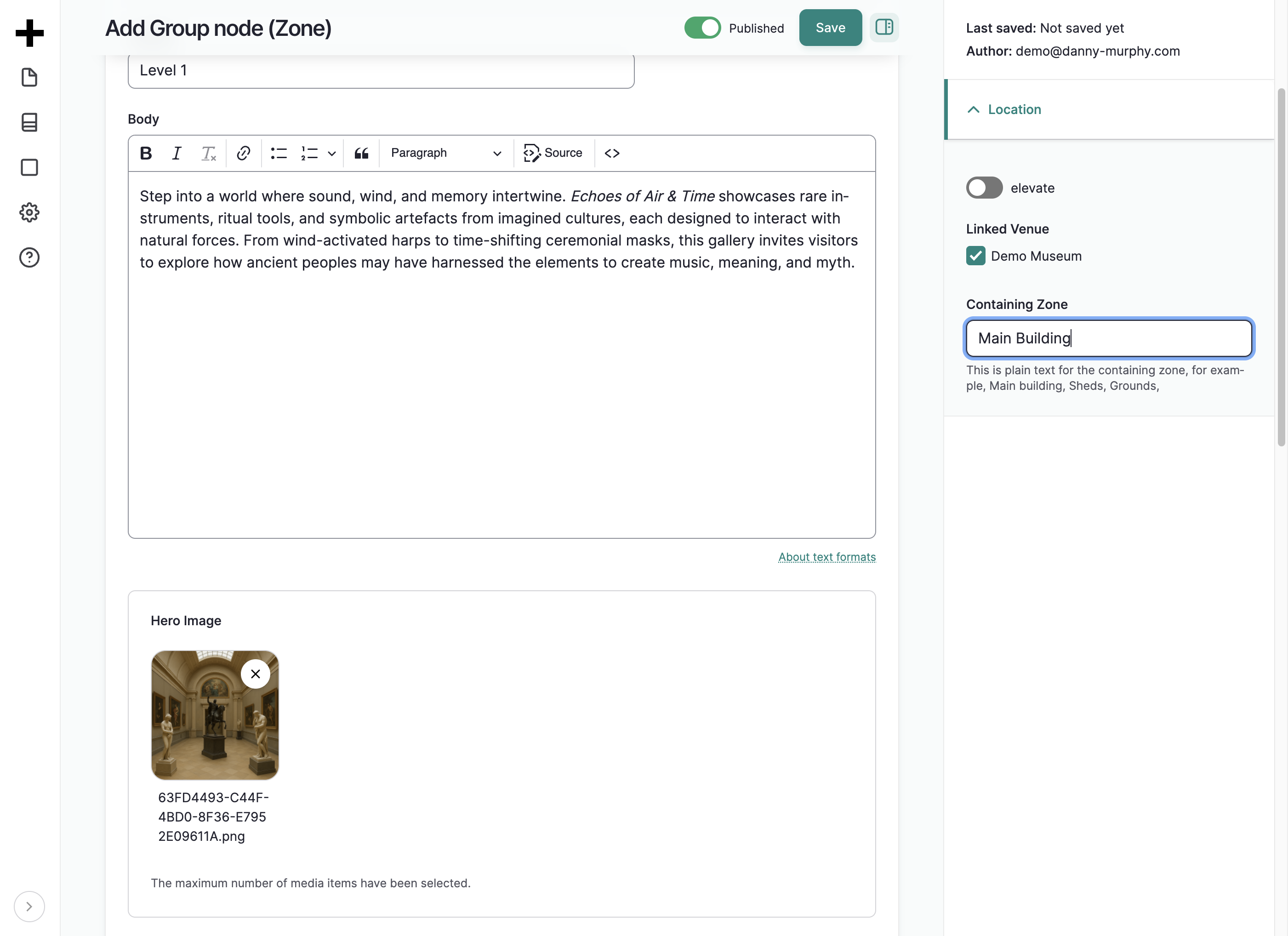1288x936 pixels.
Task: Save the Zone node
Action: pyautogui.click(x=830, y=28)
